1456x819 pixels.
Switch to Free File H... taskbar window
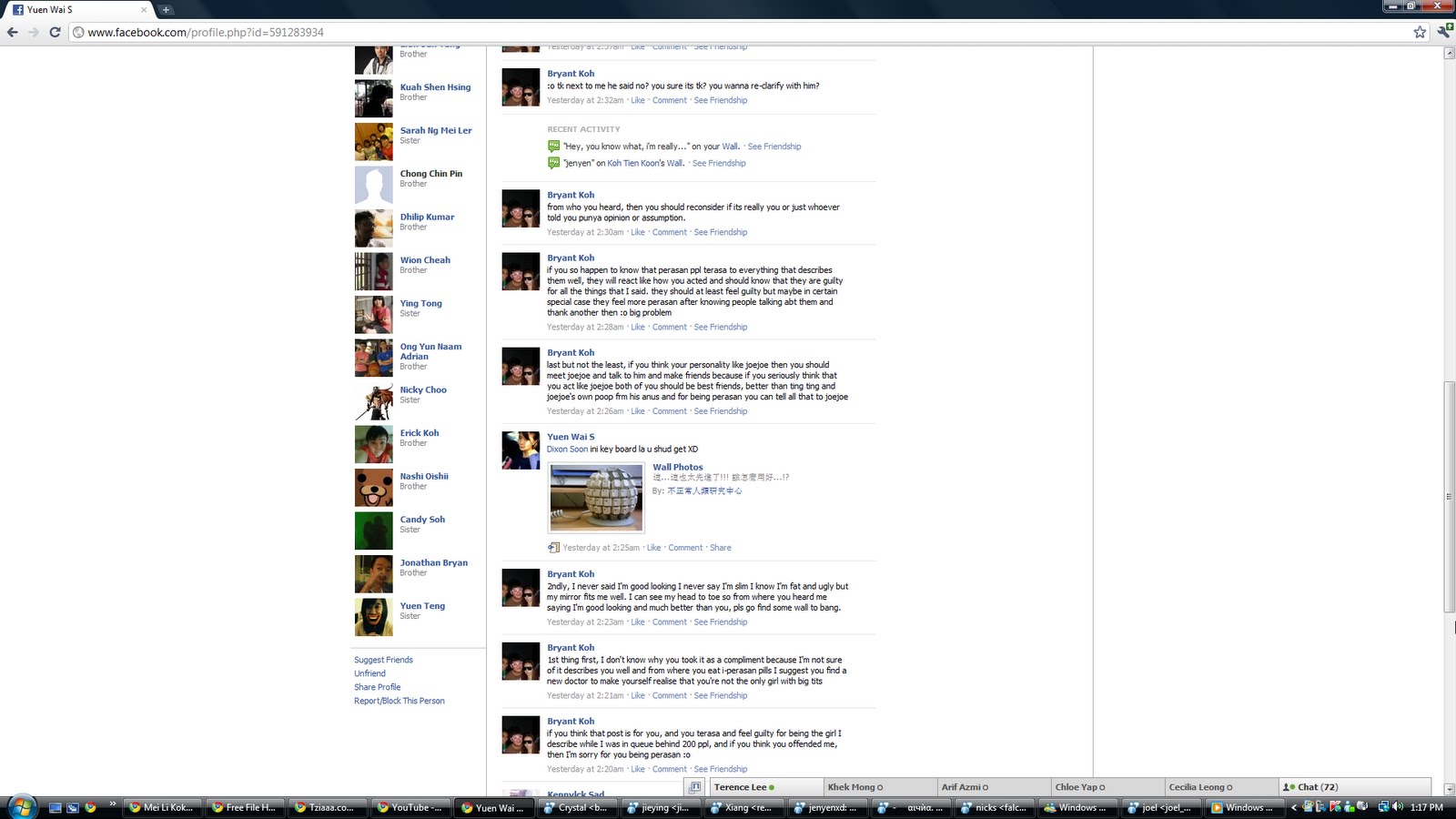(244, 807)
